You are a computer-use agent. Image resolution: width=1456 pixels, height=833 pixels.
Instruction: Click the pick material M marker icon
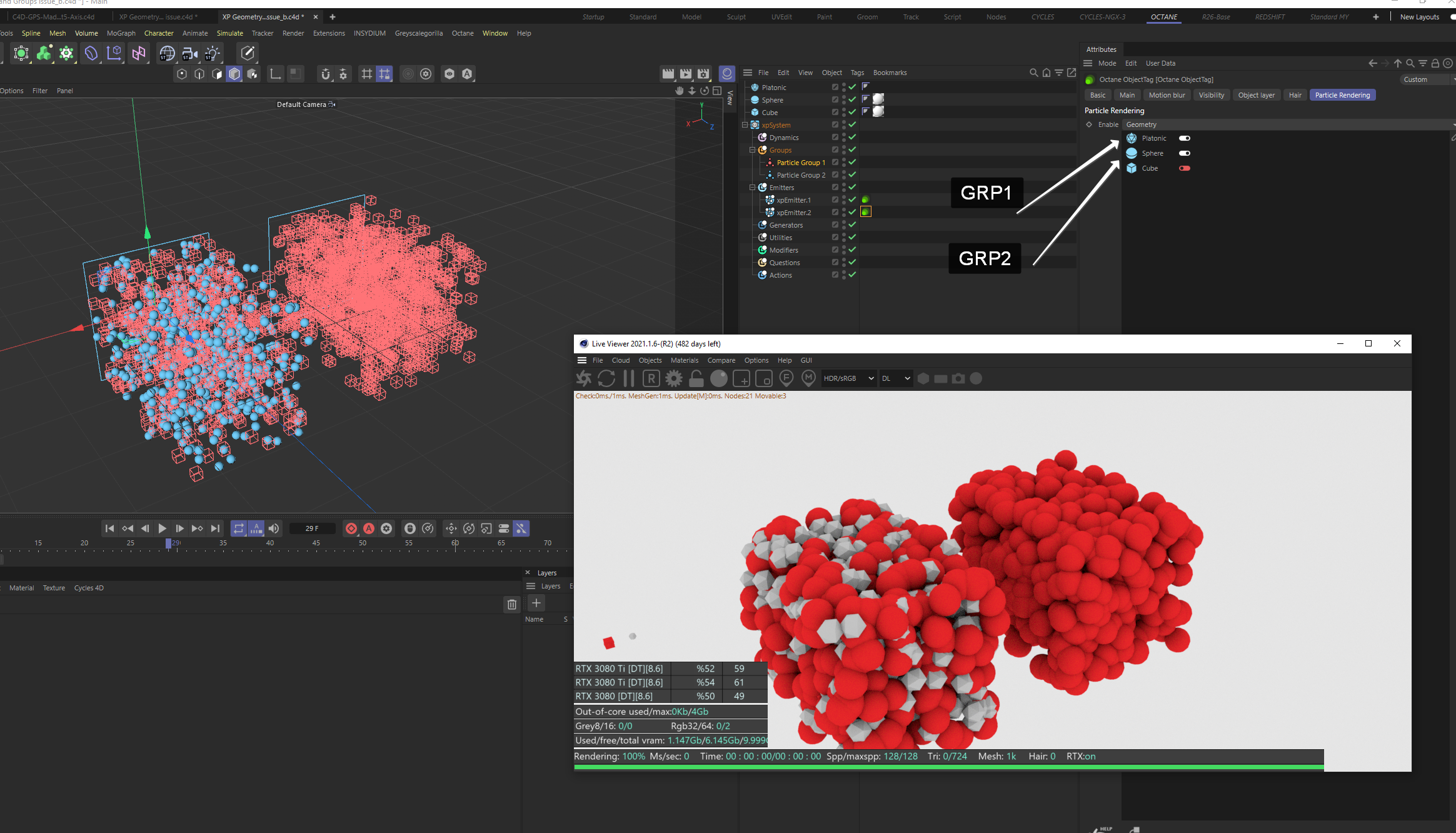(x=808, y=378)
